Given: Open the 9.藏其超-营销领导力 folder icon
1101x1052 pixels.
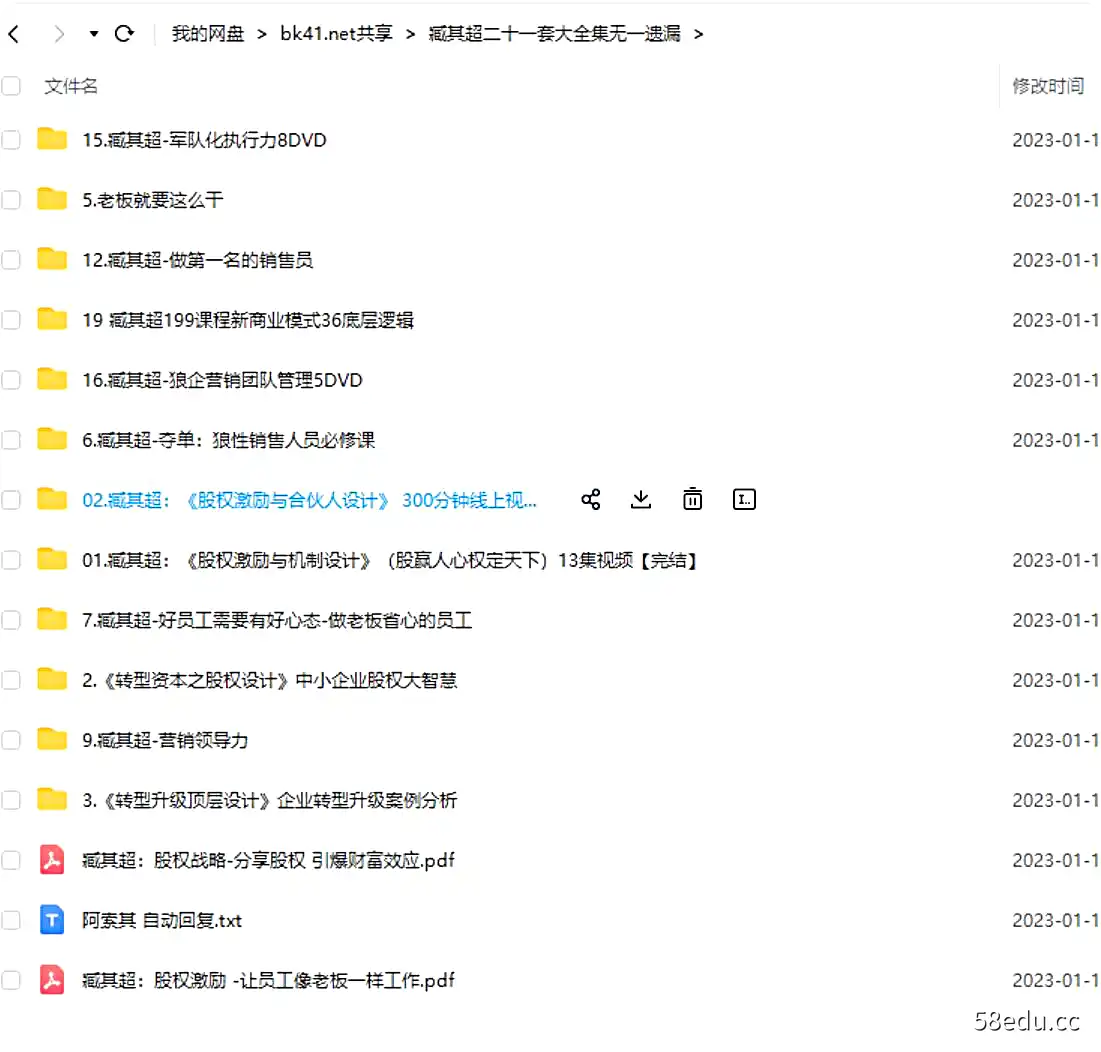Looking at the screenshot, I should pyautogui.click(x=53, y=740).
